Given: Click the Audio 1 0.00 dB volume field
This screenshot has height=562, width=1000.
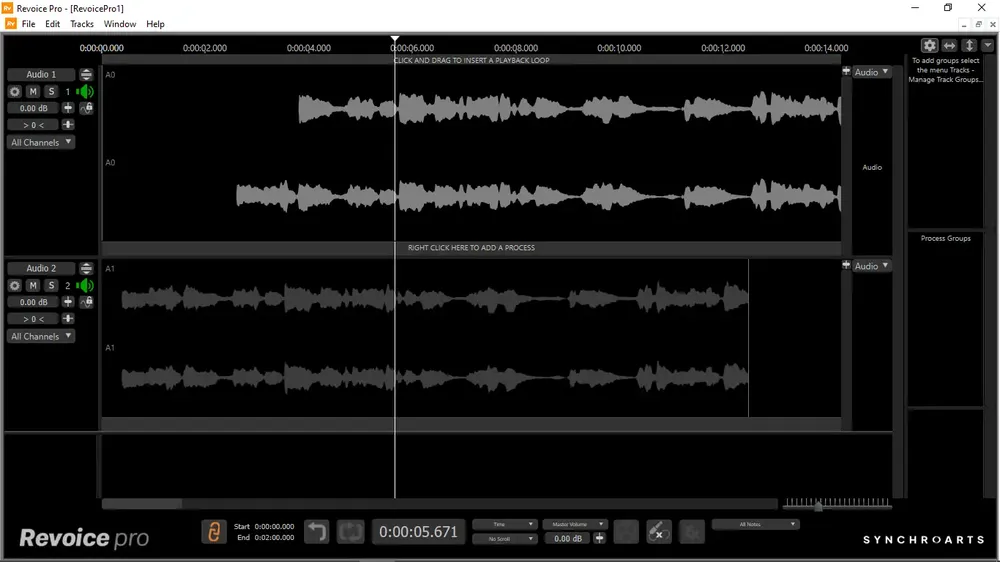Looking at the screenshot, I should pyautogui.click(x=33, y=108).
